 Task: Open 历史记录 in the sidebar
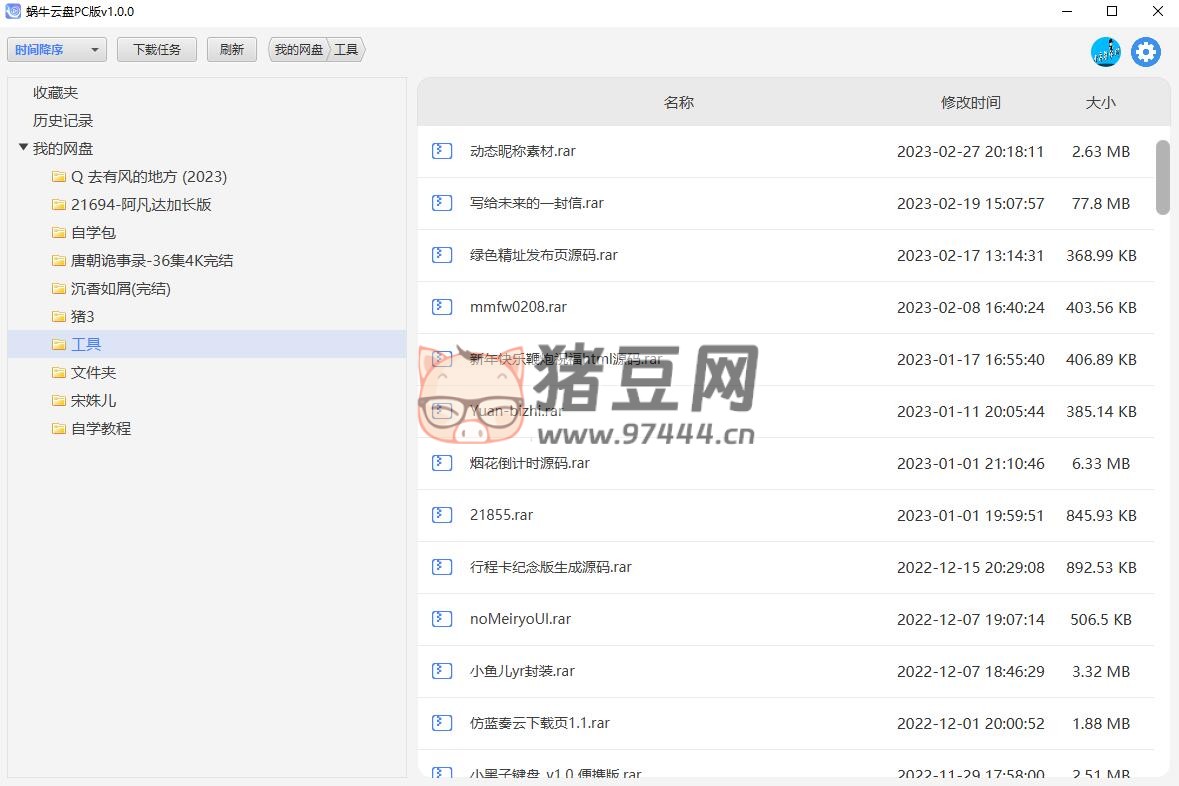coord(62,121)
